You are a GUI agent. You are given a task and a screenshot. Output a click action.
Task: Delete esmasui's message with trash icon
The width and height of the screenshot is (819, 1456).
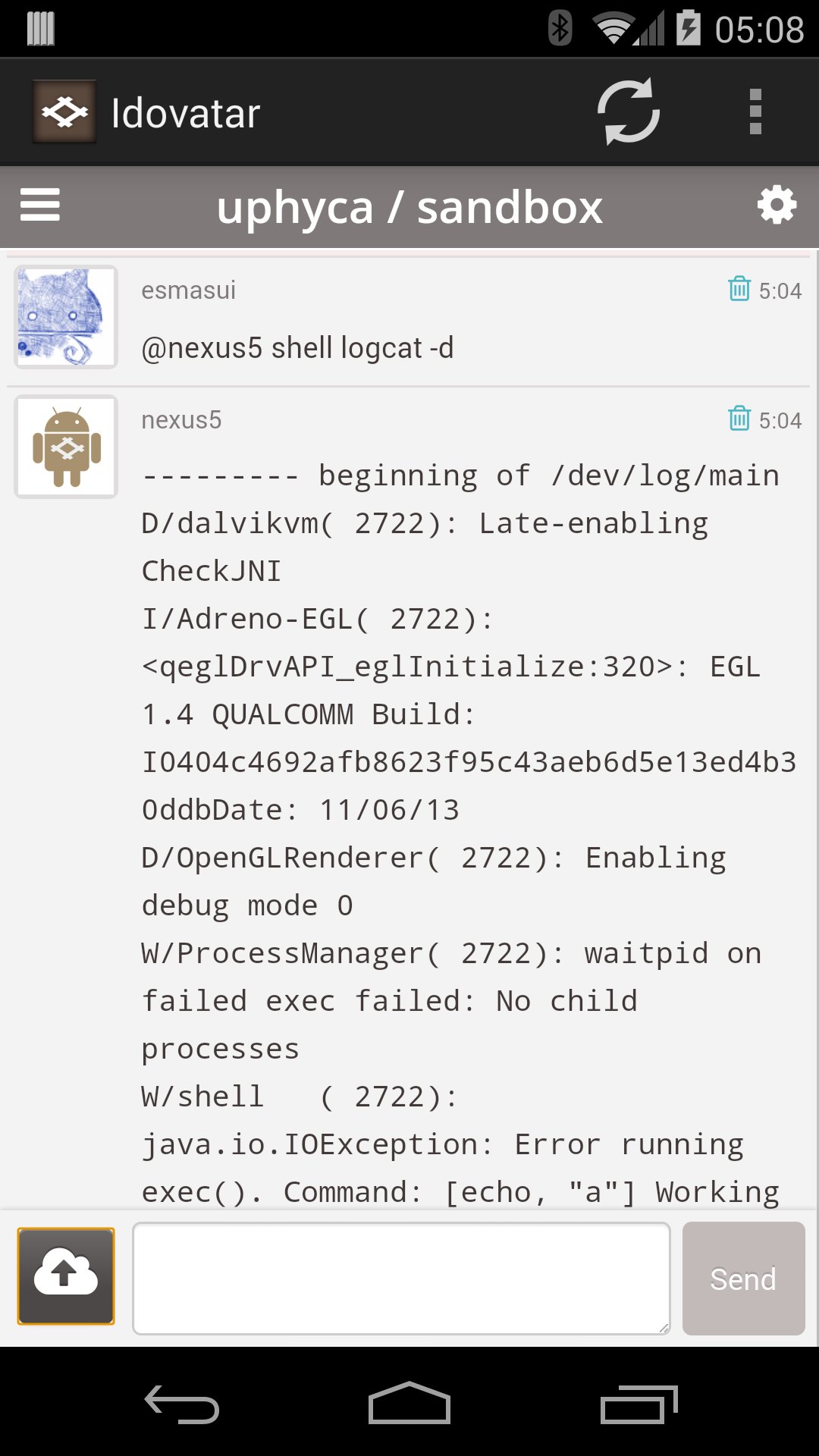pyautogui.click(x=739, y=289)
